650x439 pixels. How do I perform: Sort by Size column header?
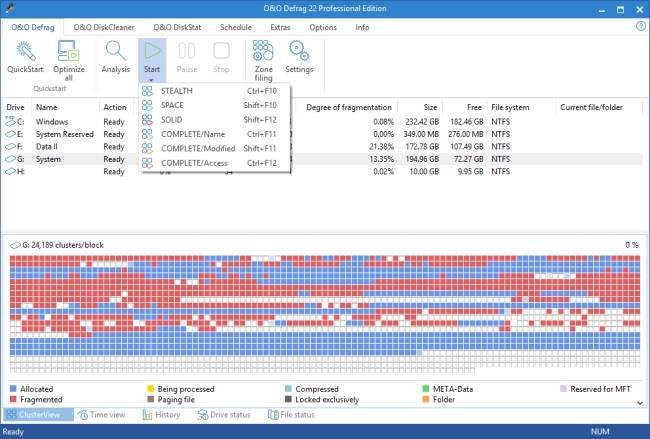tap(430, 107)
